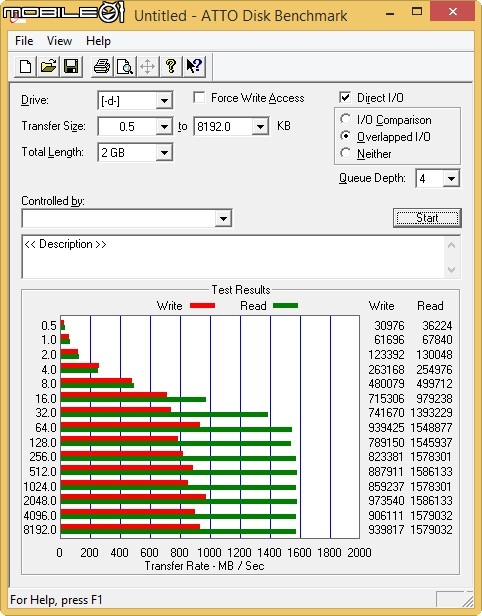Viewport: 482px width, 616px height.
Task: Click the write value 30976
Action: tap(389, 325)
